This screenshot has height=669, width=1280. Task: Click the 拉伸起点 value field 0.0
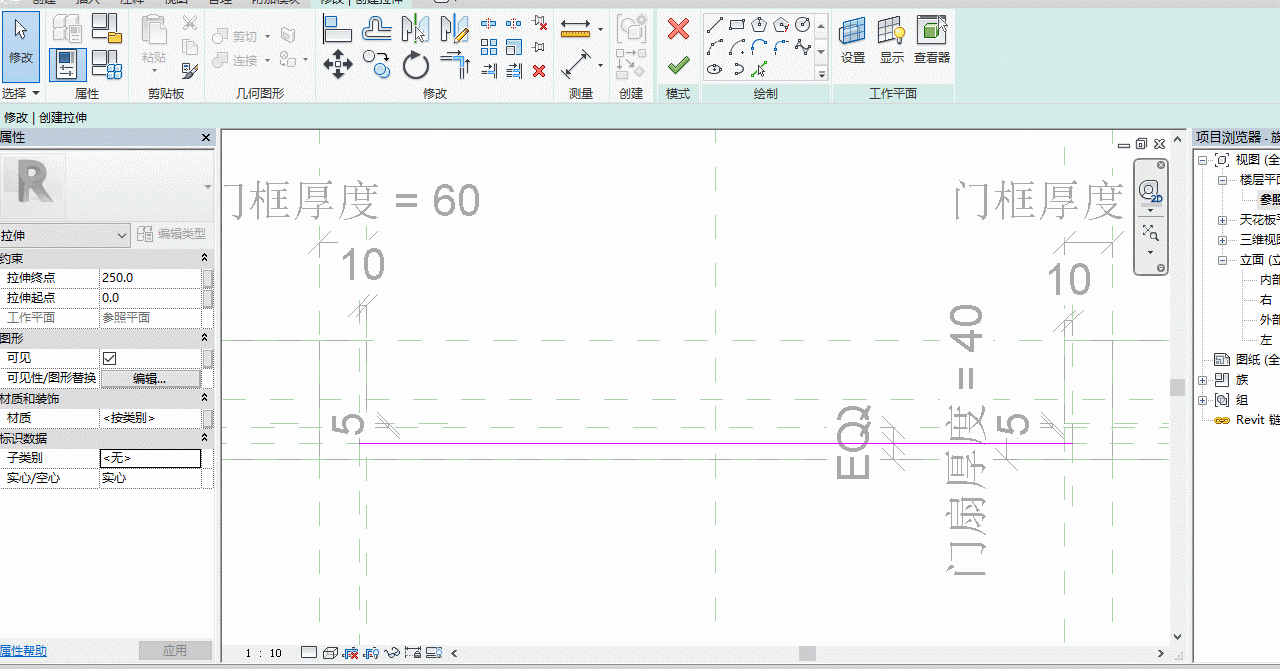point(150,298)
